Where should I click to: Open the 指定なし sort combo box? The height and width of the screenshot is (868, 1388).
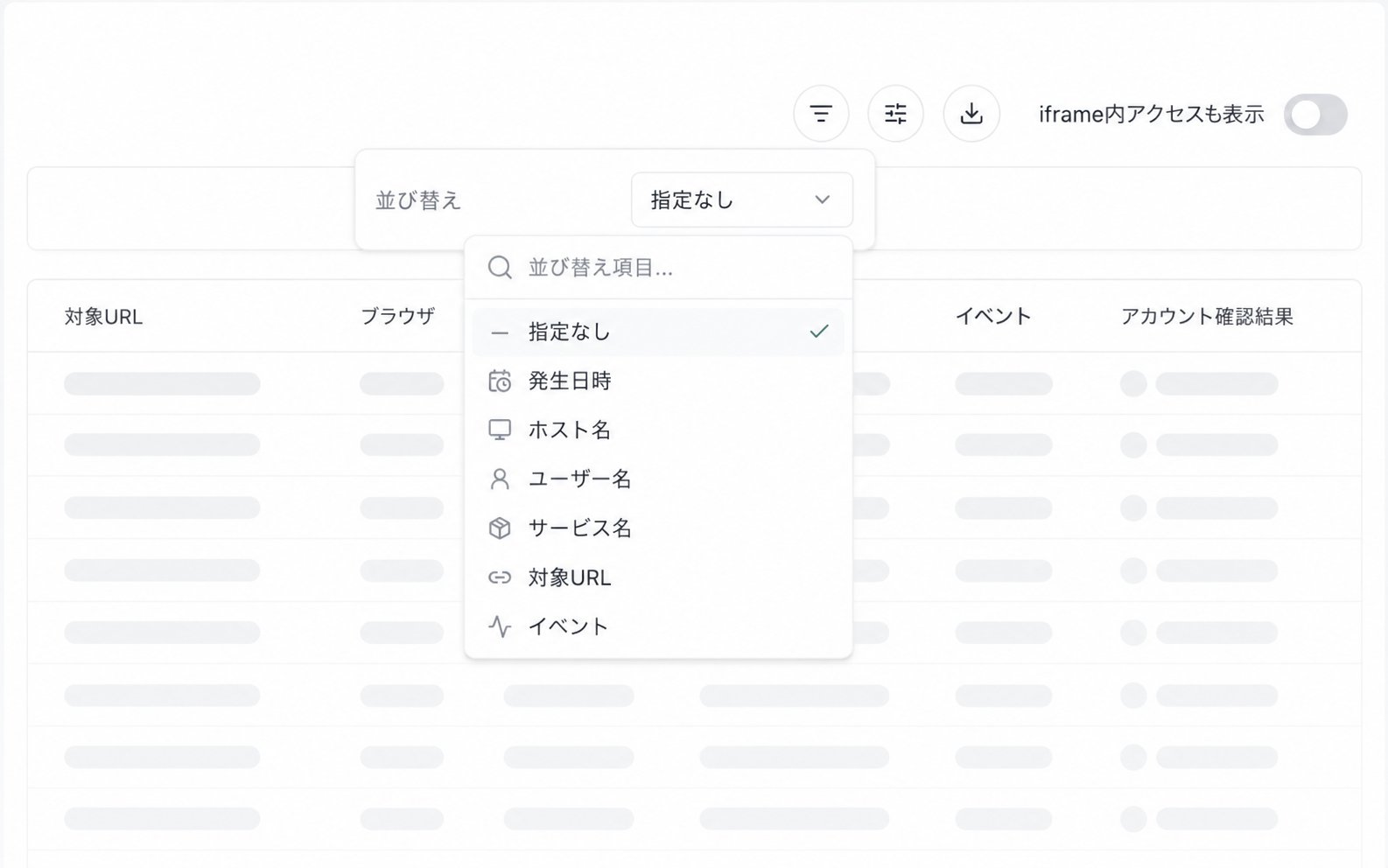tap(742, 199)
